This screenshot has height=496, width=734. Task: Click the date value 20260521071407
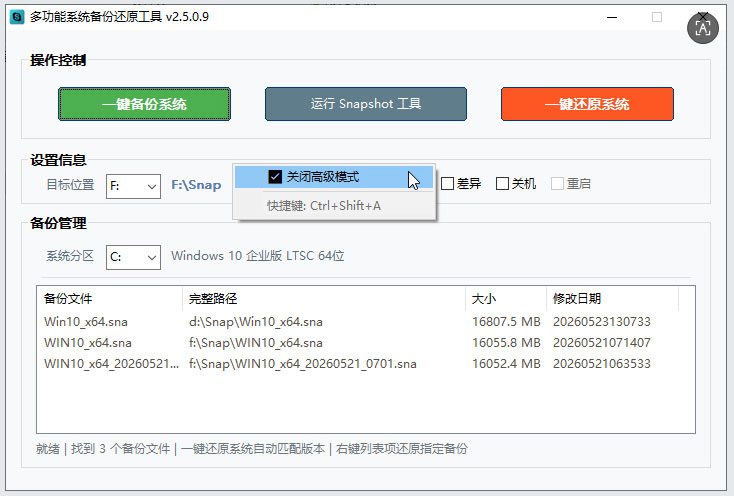(602, 343)
